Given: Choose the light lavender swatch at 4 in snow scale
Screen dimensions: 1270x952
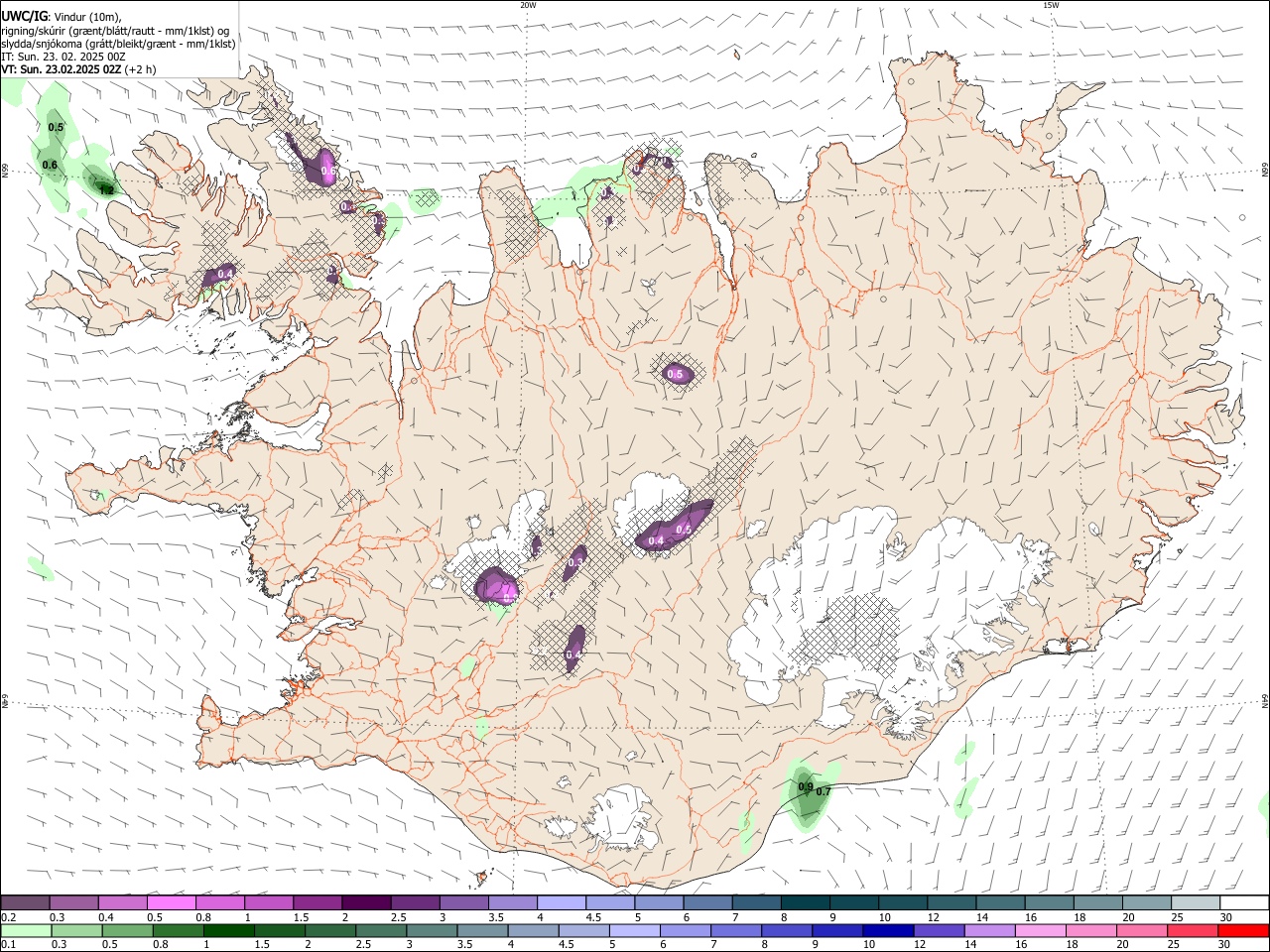Looking at the screenshot, I should [560, 902].
